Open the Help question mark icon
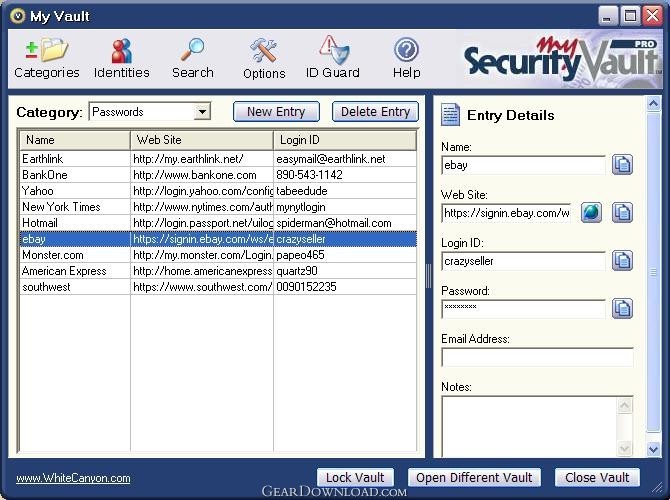The image size is (670, 500). pyautogui.click(x=406, y=58)
